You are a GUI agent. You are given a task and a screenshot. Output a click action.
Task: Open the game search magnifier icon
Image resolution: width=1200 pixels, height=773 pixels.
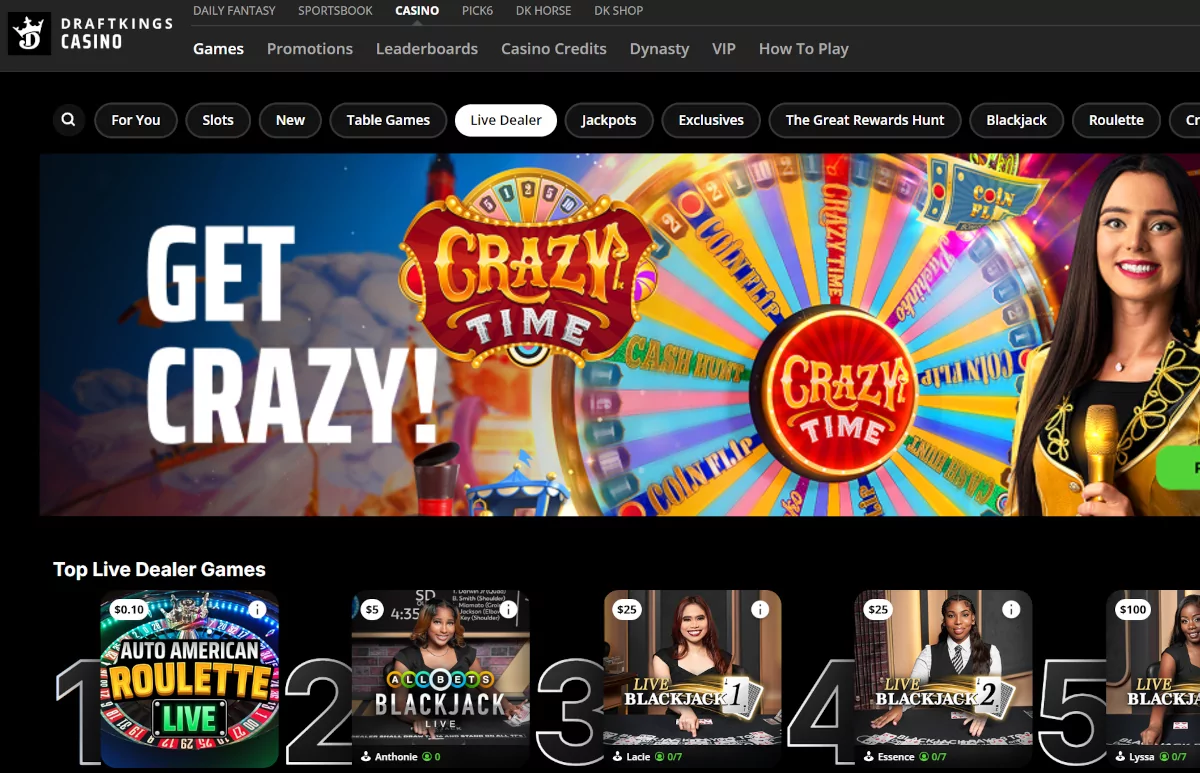[68, 120]
